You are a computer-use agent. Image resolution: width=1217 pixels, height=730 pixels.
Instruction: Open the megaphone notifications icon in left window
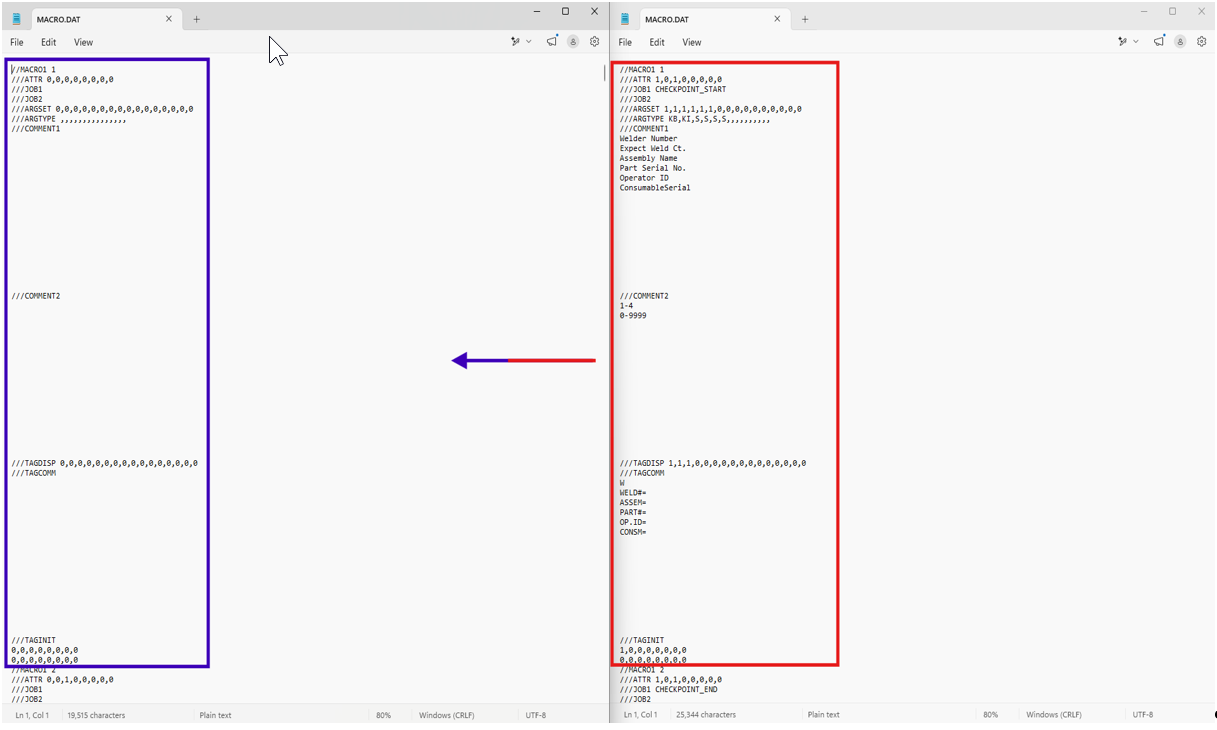pos(552,41)
